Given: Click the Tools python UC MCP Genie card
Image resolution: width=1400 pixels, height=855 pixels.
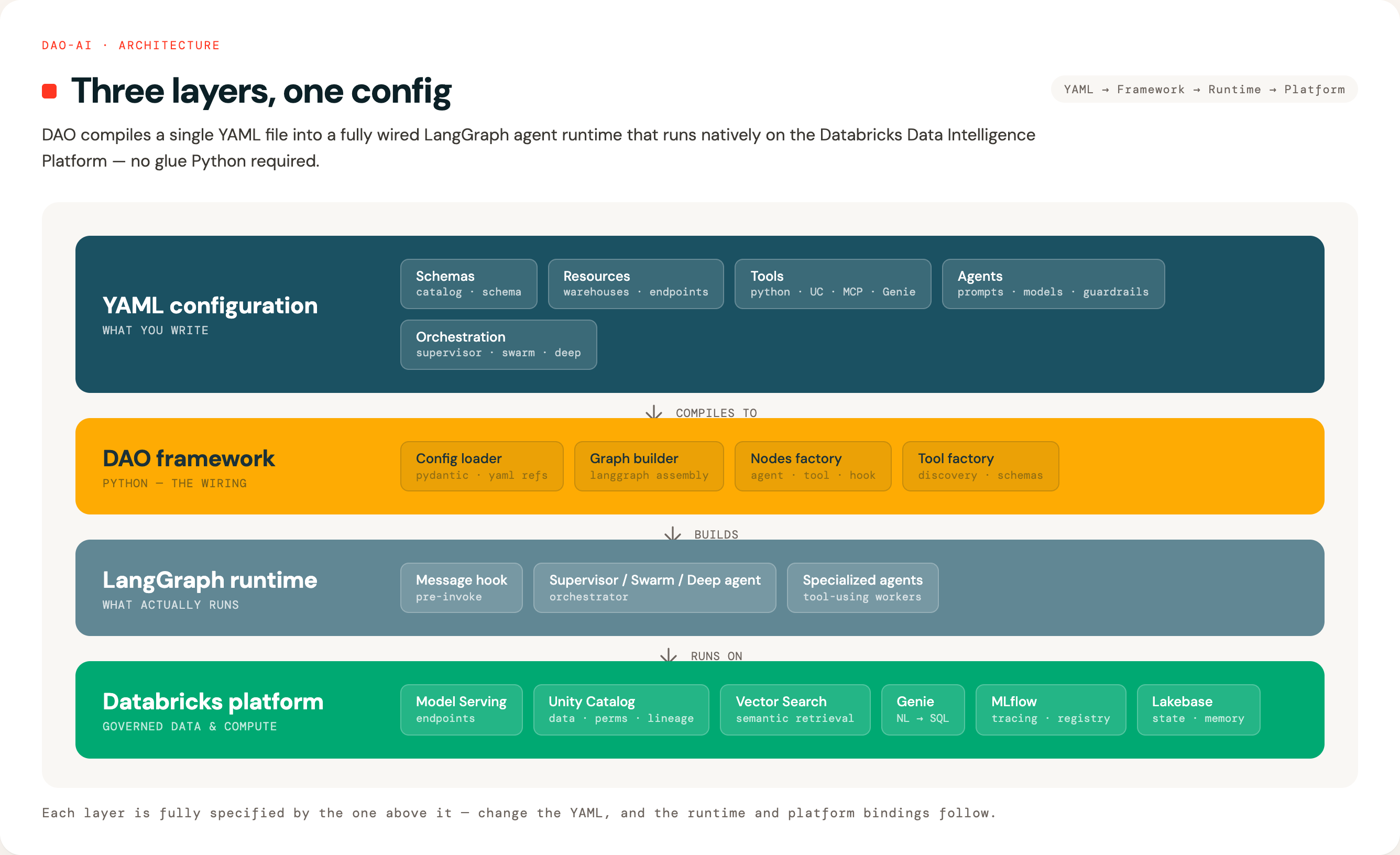Looking at the screenshot, I should pyautogui.click(x=833, y=283).
